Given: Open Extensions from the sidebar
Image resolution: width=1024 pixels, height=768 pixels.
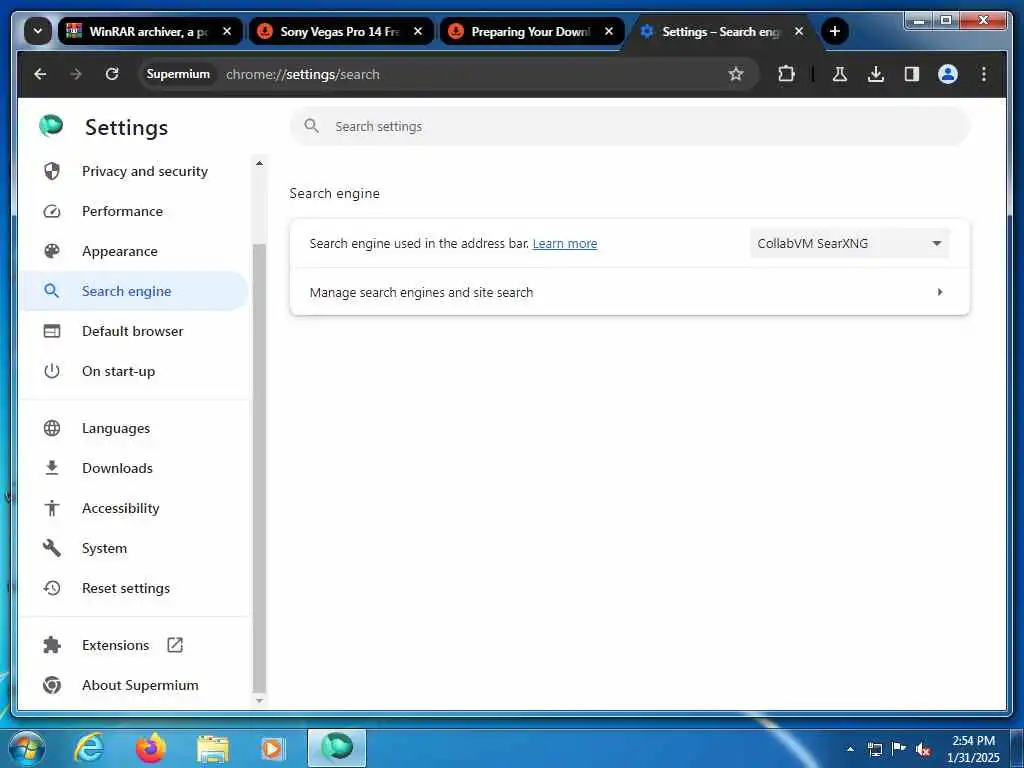Looking at the screenshot, I should click(x=135, y=645).
